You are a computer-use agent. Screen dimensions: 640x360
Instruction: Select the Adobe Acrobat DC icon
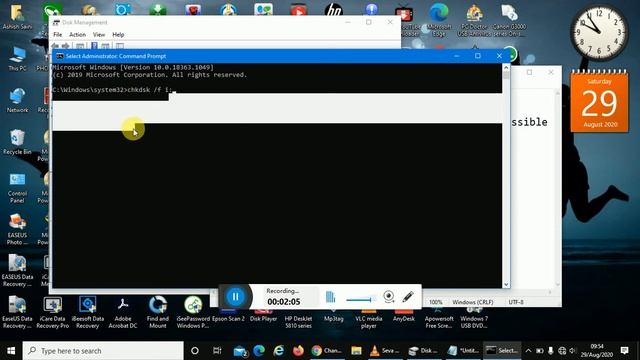click(x=122, y=313)
